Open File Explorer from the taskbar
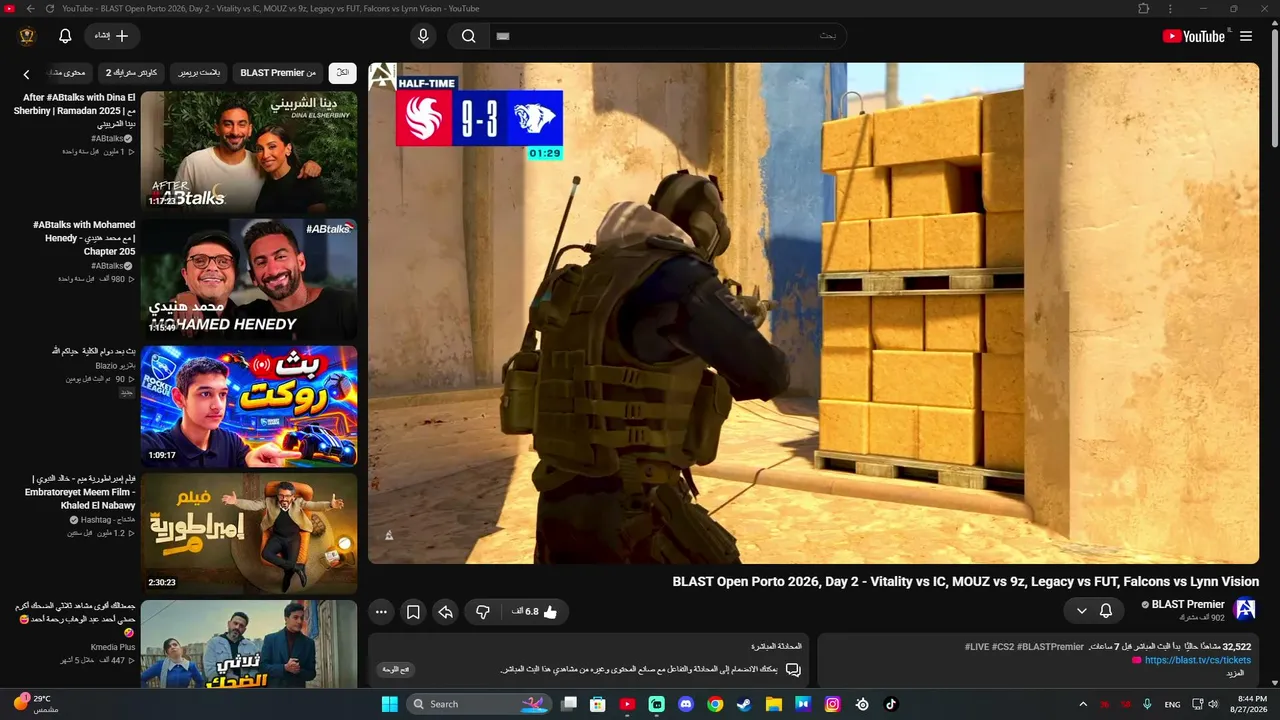 [773, 704]
